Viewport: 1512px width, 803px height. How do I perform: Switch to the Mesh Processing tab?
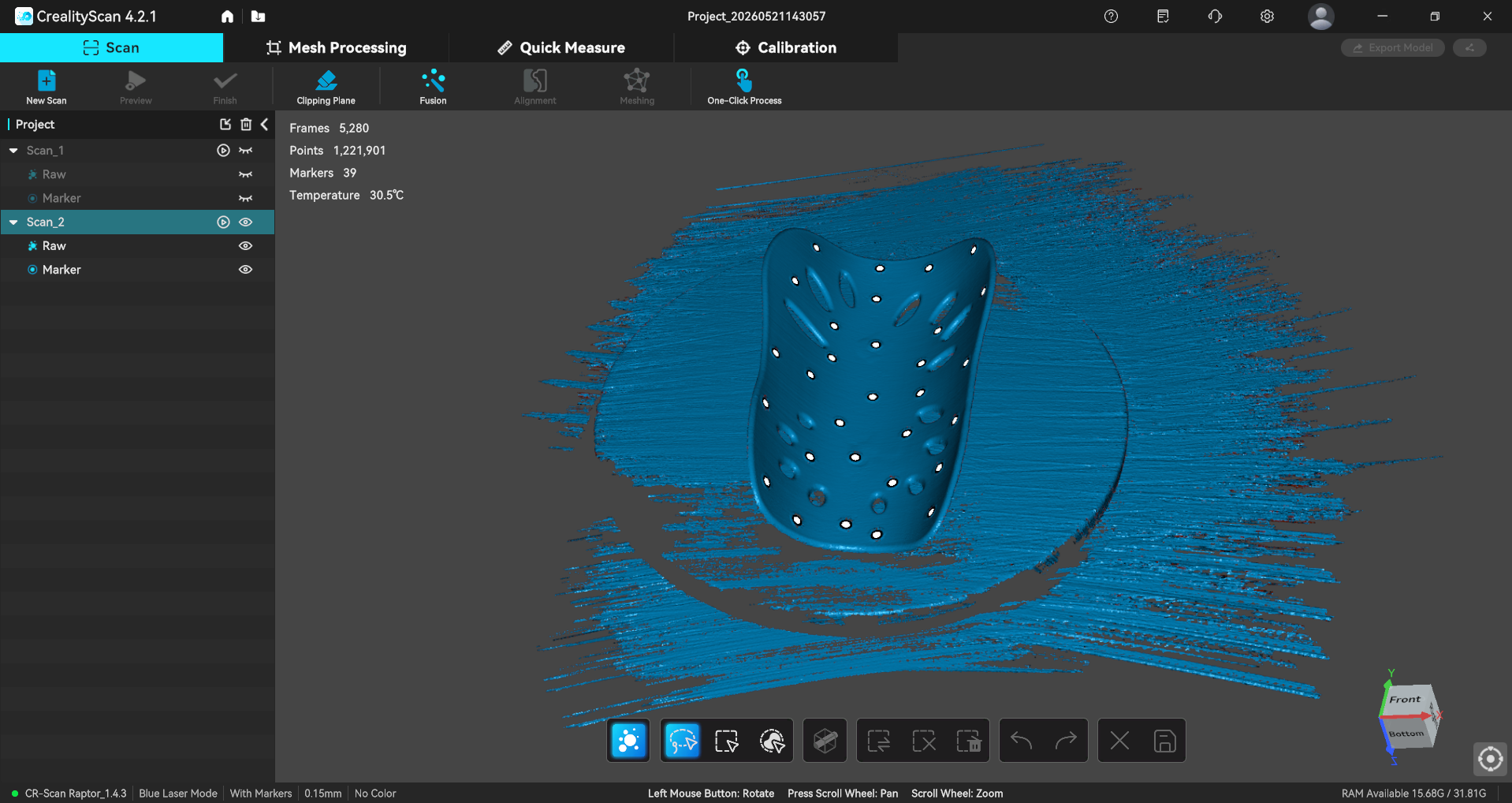pos(337,47)
